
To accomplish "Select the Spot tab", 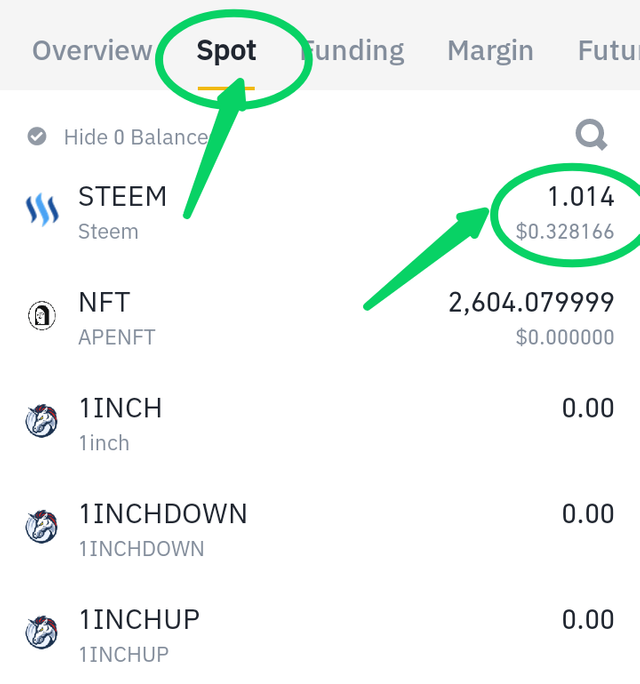I will [226, 50].
